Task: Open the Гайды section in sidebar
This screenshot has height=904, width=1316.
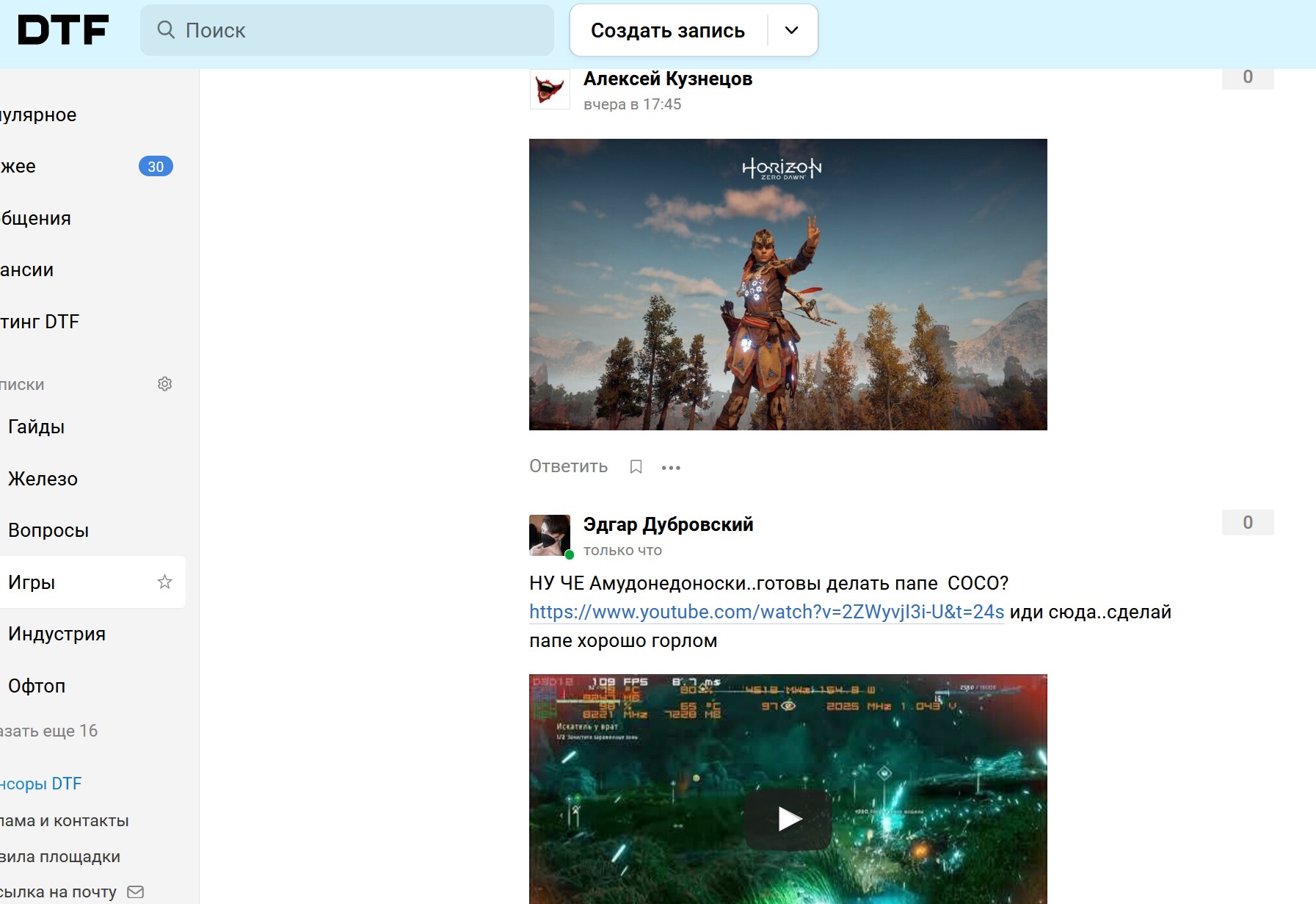Action: coord(37,427)
